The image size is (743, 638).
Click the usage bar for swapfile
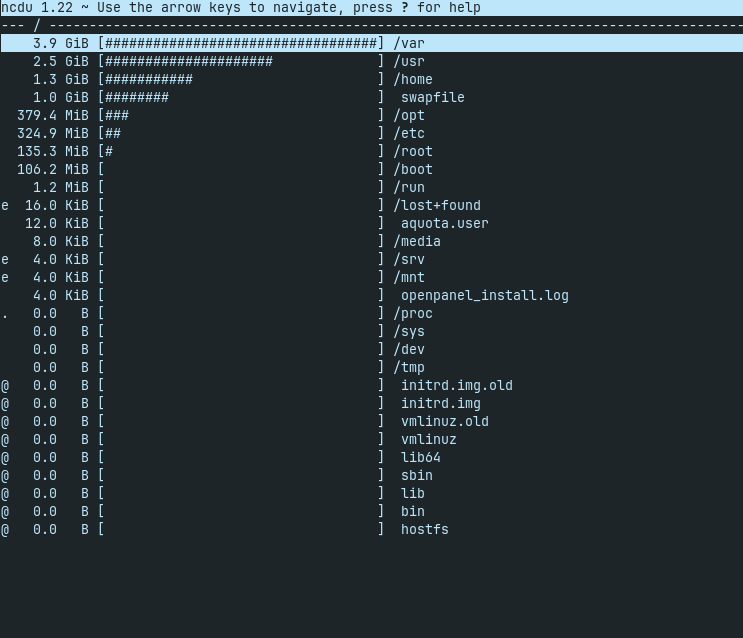pos(241,97)
